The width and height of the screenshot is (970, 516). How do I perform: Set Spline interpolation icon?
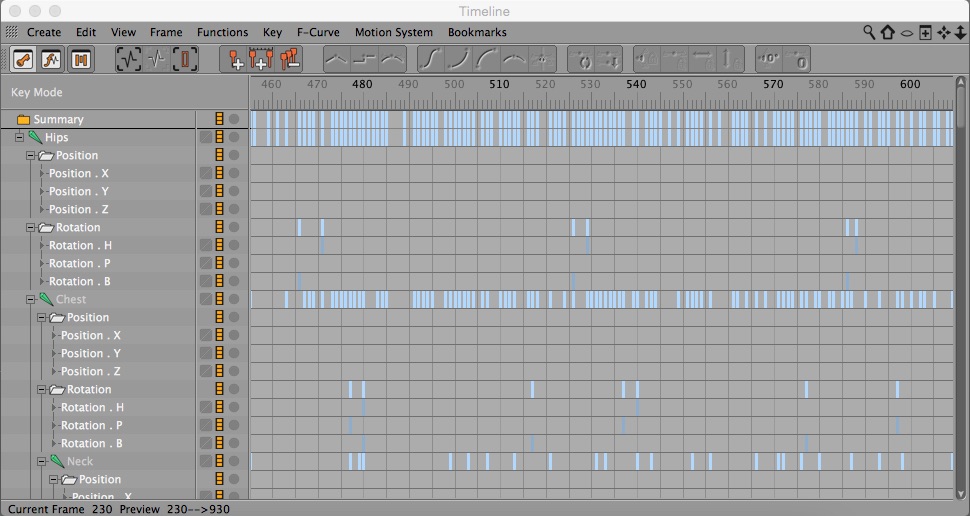[393, 59]
